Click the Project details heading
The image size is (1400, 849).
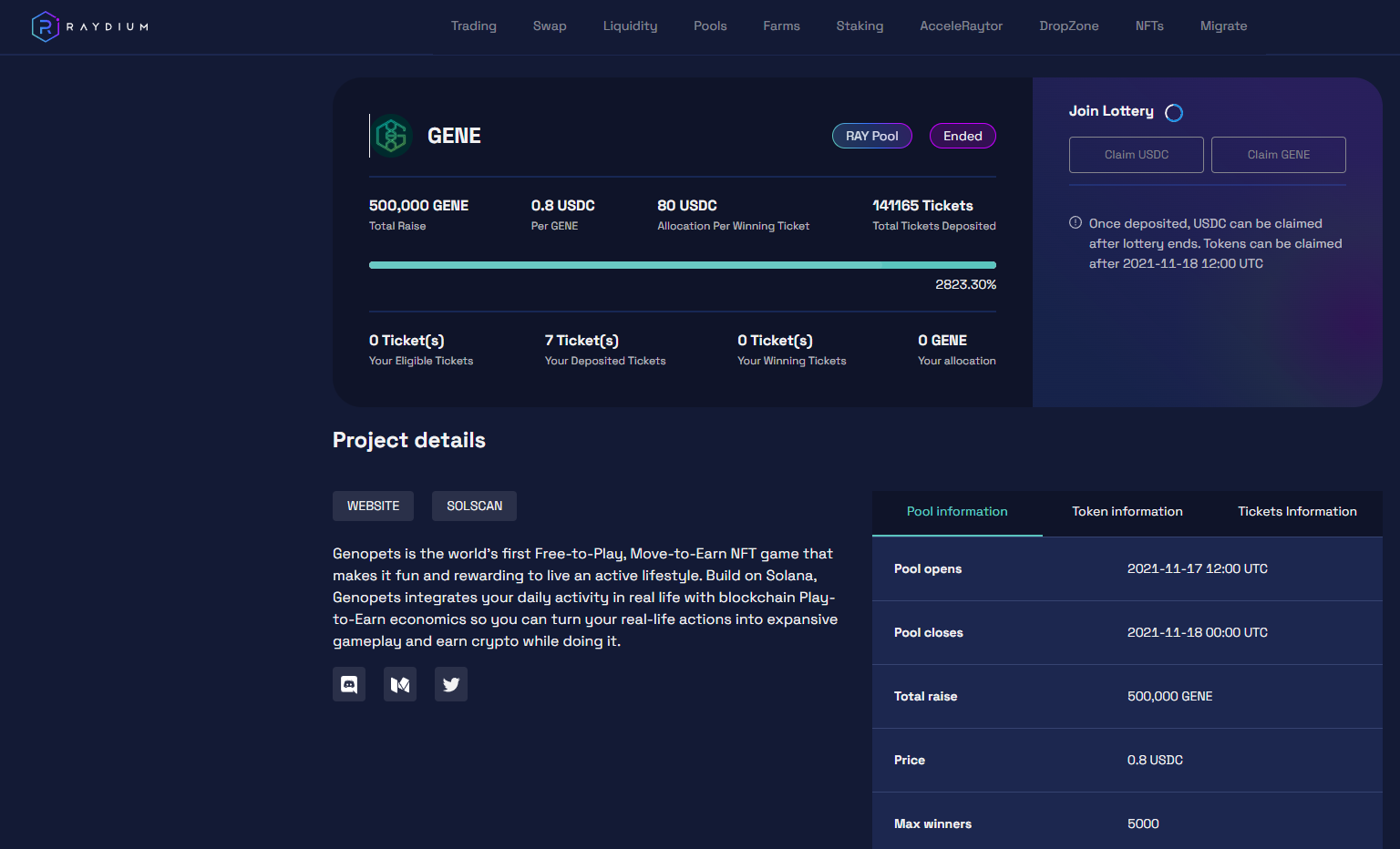tap(409, 440)
